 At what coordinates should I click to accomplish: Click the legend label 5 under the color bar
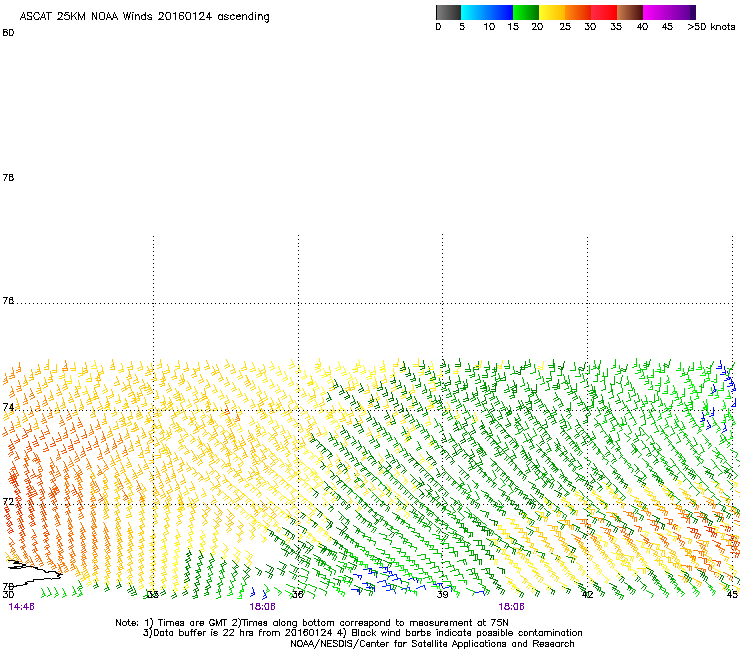462,27
